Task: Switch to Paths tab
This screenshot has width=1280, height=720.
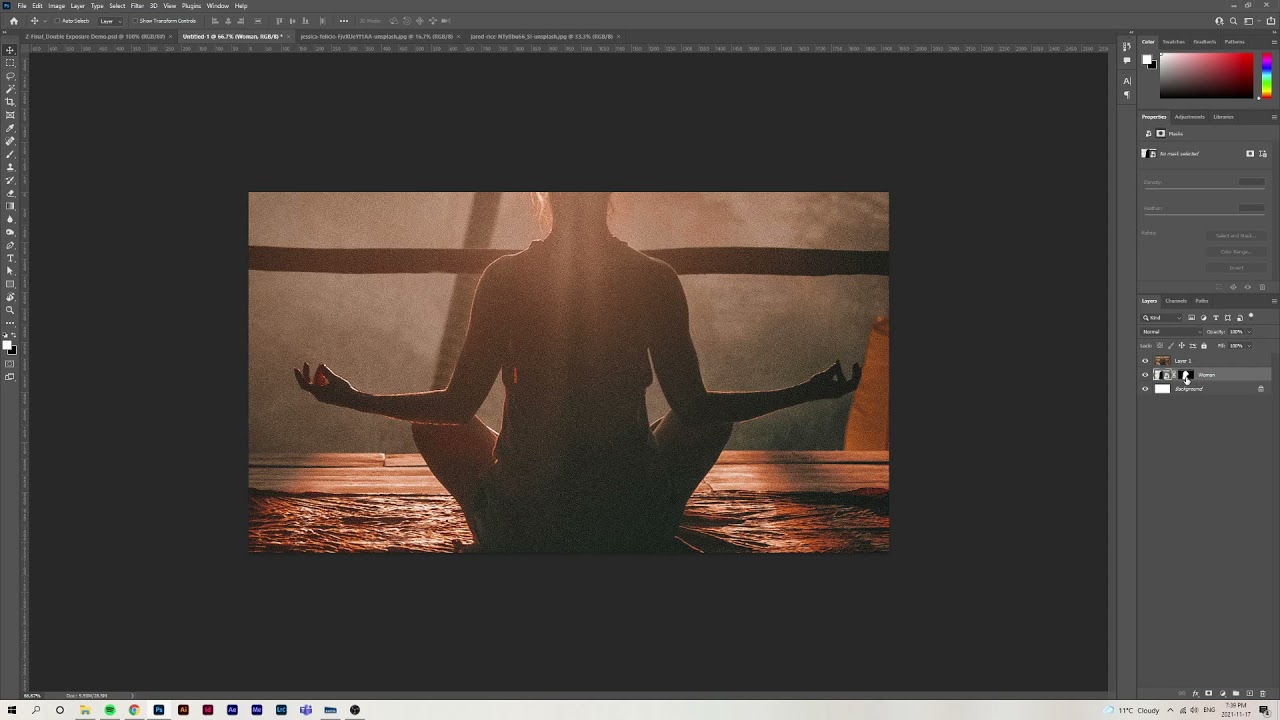Action: [x=1201, y=301]
